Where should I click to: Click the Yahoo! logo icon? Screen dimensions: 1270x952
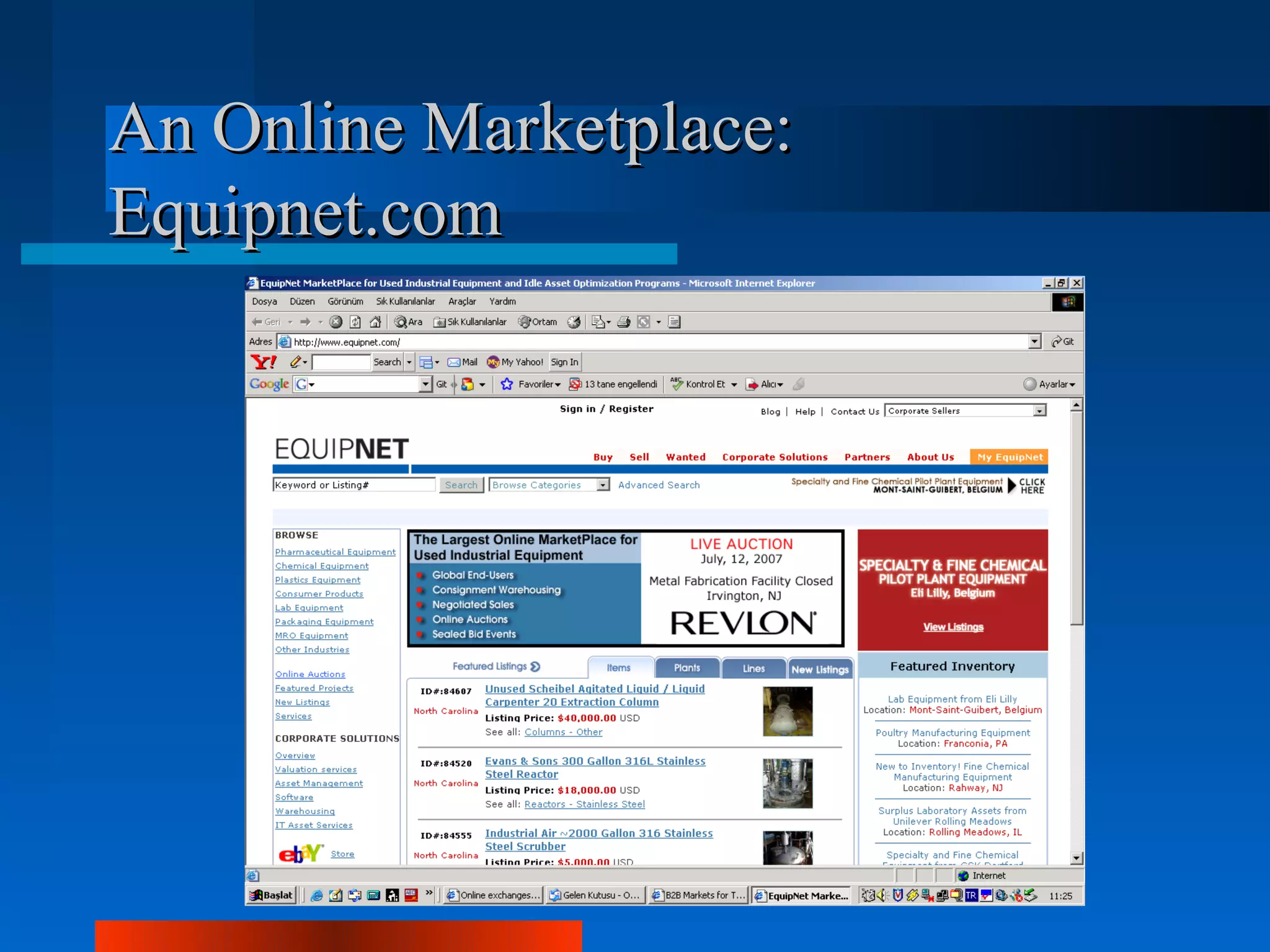[x=264, y=362]
